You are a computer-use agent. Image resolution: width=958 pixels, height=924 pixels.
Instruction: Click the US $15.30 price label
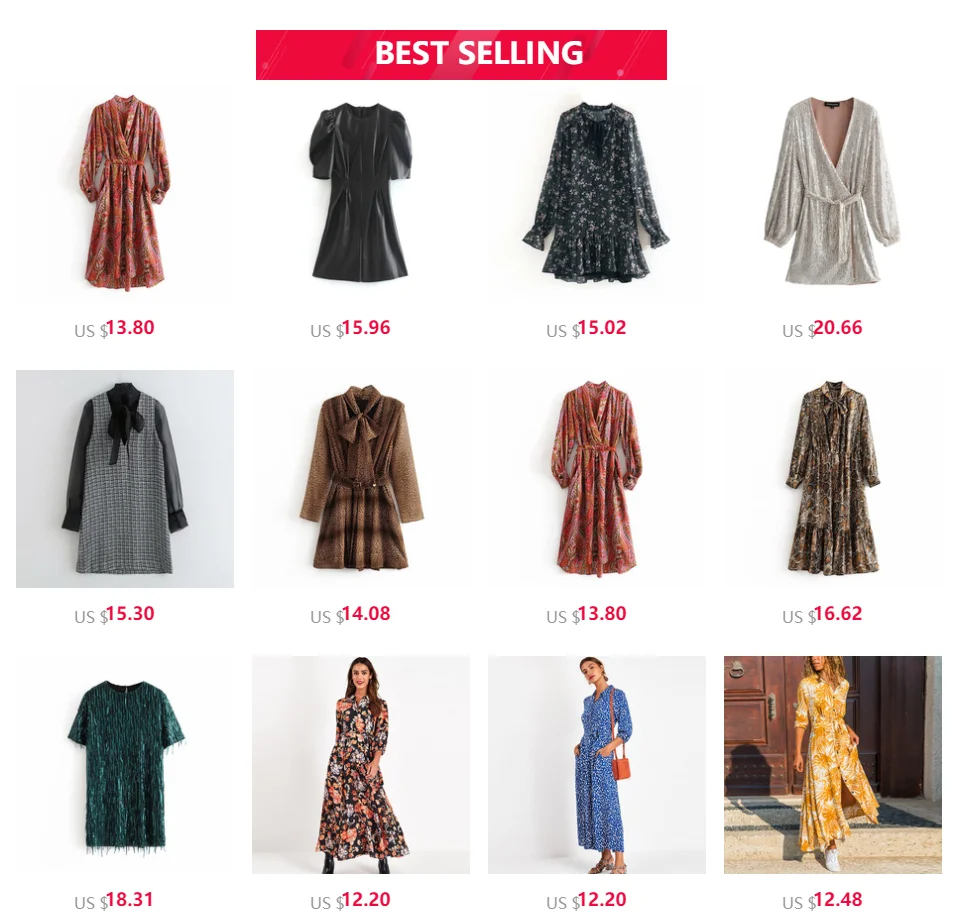click(114, 614)
